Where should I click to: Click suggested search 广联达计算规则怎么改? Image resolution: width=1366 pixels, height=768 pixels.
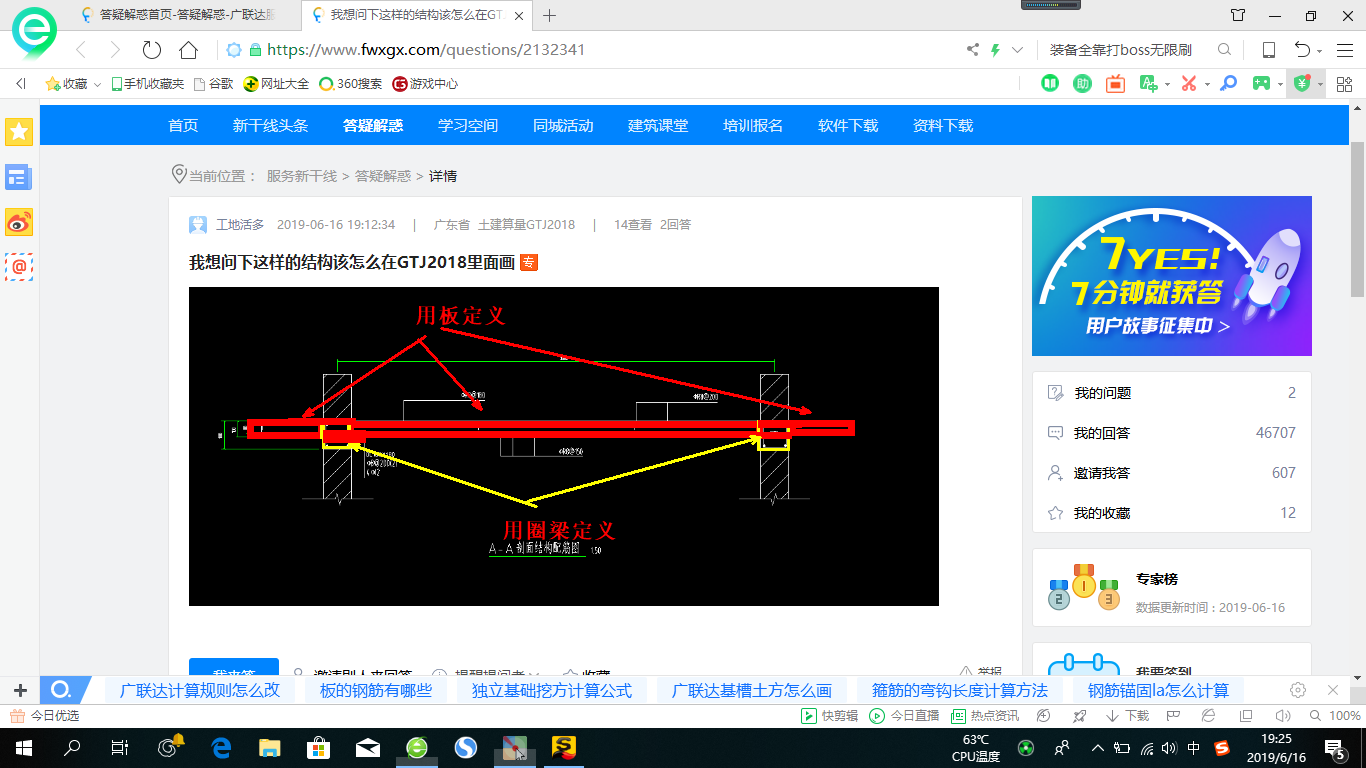click(x=200, y=690)
